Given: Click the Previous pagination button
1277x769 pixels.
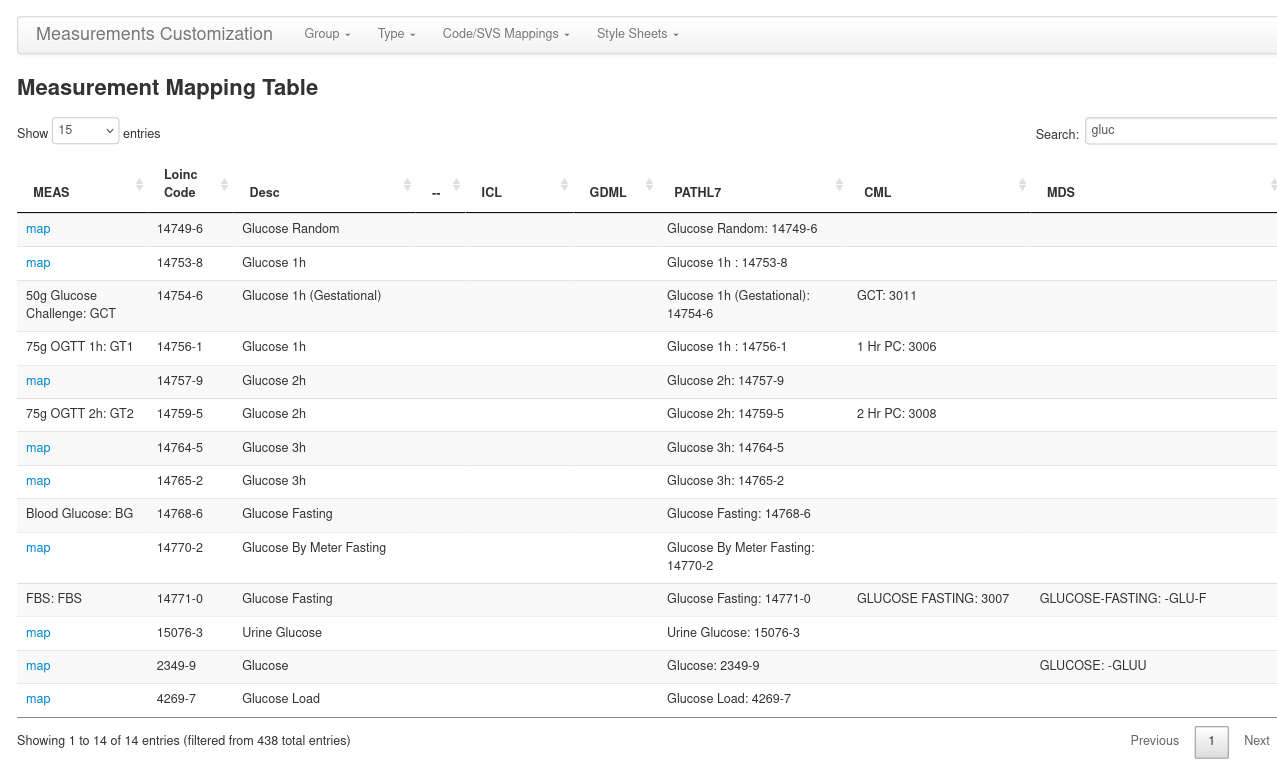Looking at the screenshot, I should tap(1154, 740).
